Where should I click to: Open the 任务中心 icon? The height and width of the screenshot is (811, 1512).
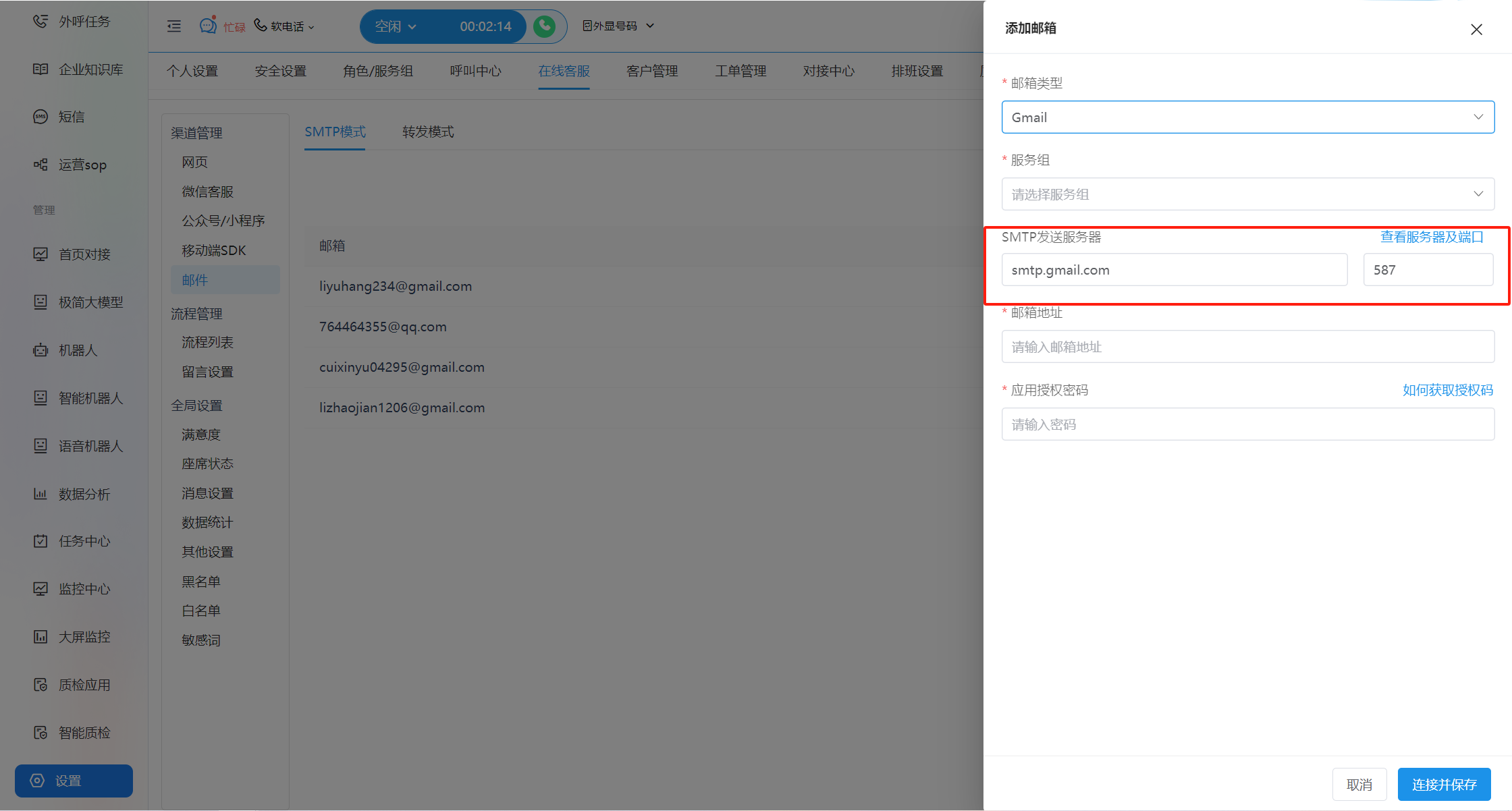click(x=40, y=541)
